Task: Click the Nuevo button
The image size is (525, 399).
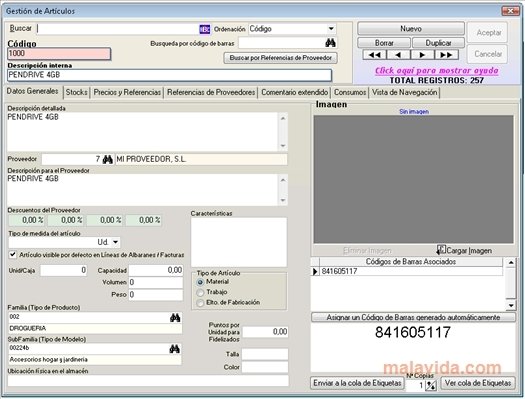Action: (x=411, y=29)
